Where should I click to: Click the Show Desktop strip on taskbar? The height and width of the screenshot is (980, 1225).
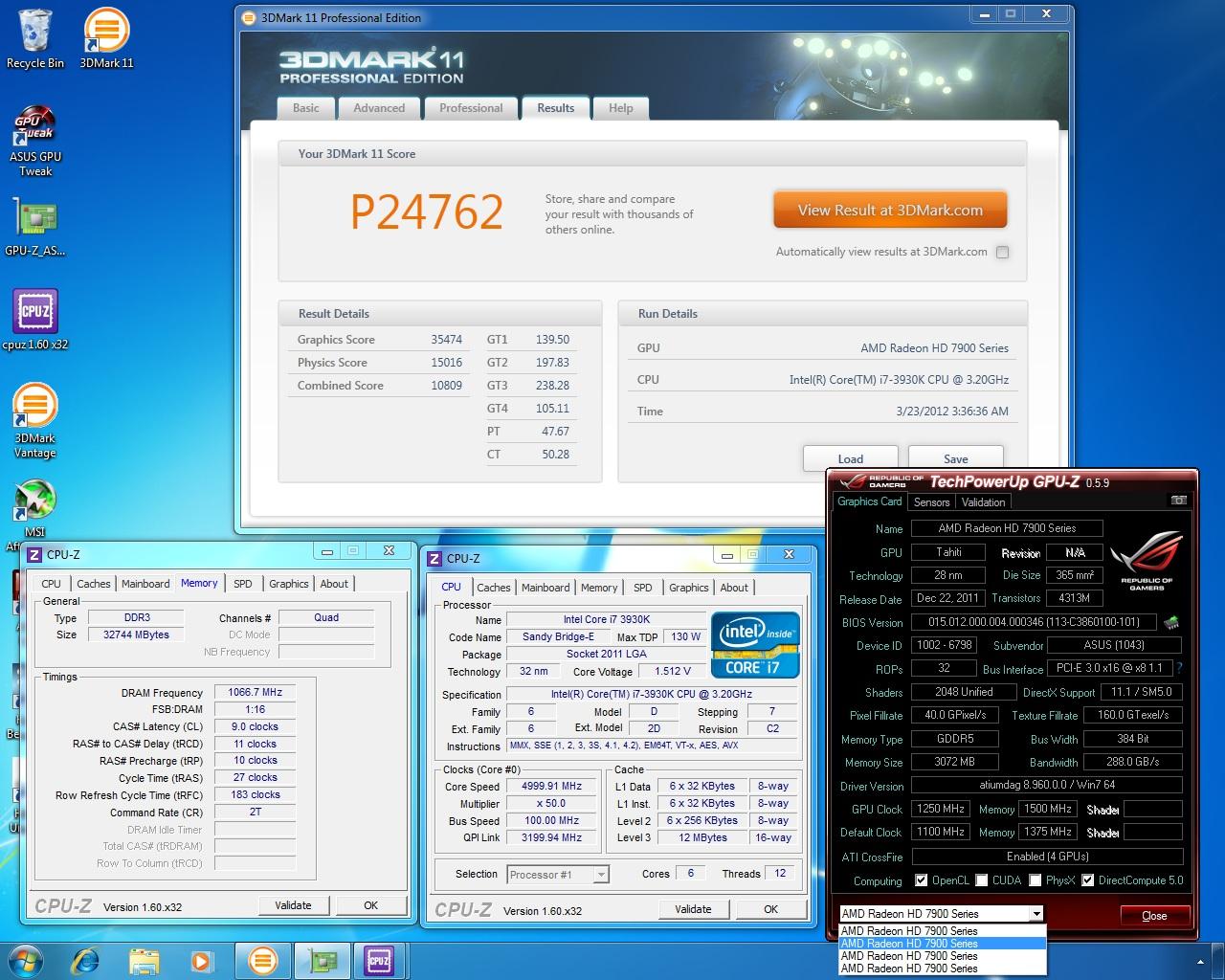tap(1217, 961)
